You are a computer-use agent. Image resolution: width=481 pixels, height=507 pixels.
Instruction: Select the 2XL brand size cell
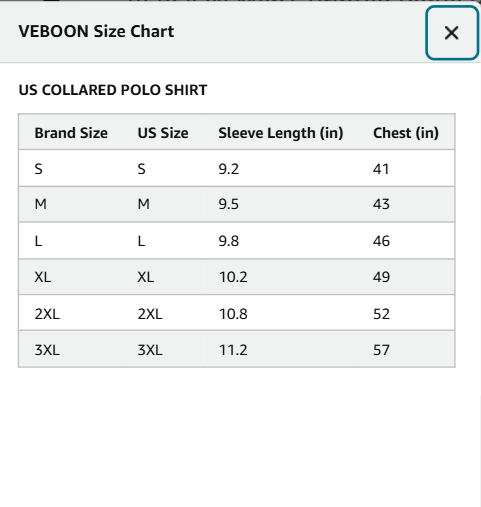coord(47,314)
